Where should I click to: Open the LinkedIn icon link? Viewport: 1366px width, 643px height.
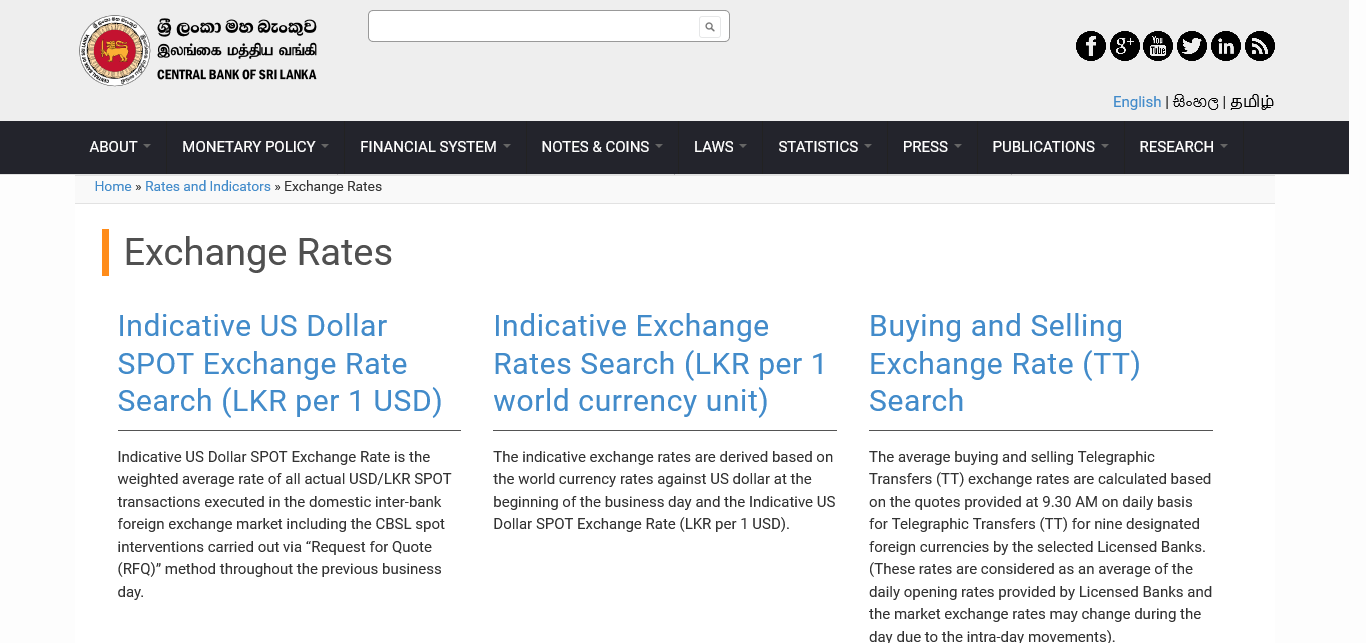pyautogui.click(x=1226, y=46)
